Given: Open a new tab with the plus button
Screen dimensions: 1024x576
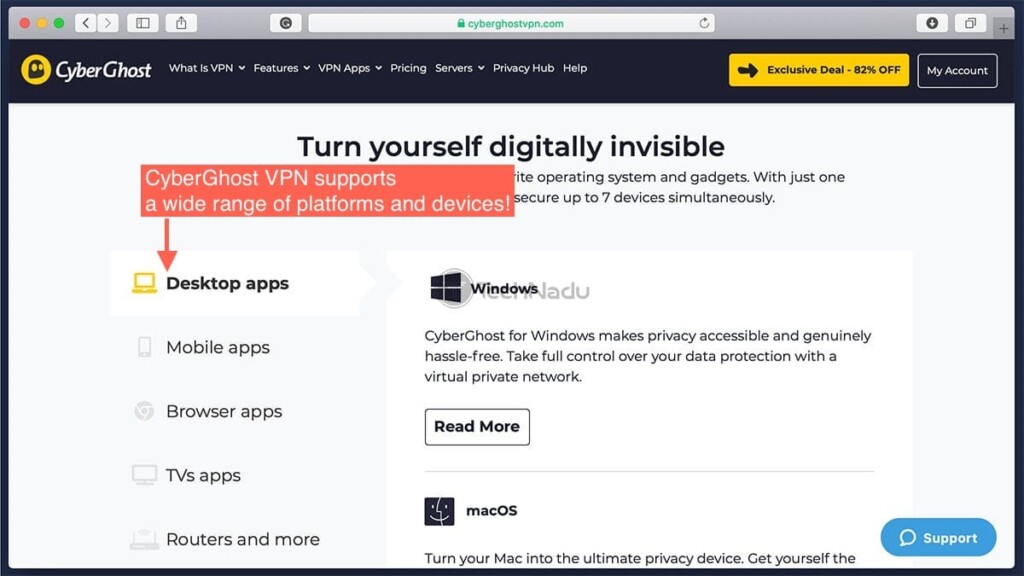Looking at the screenshot, I should pyautogui.click(x=1004, y=28).
